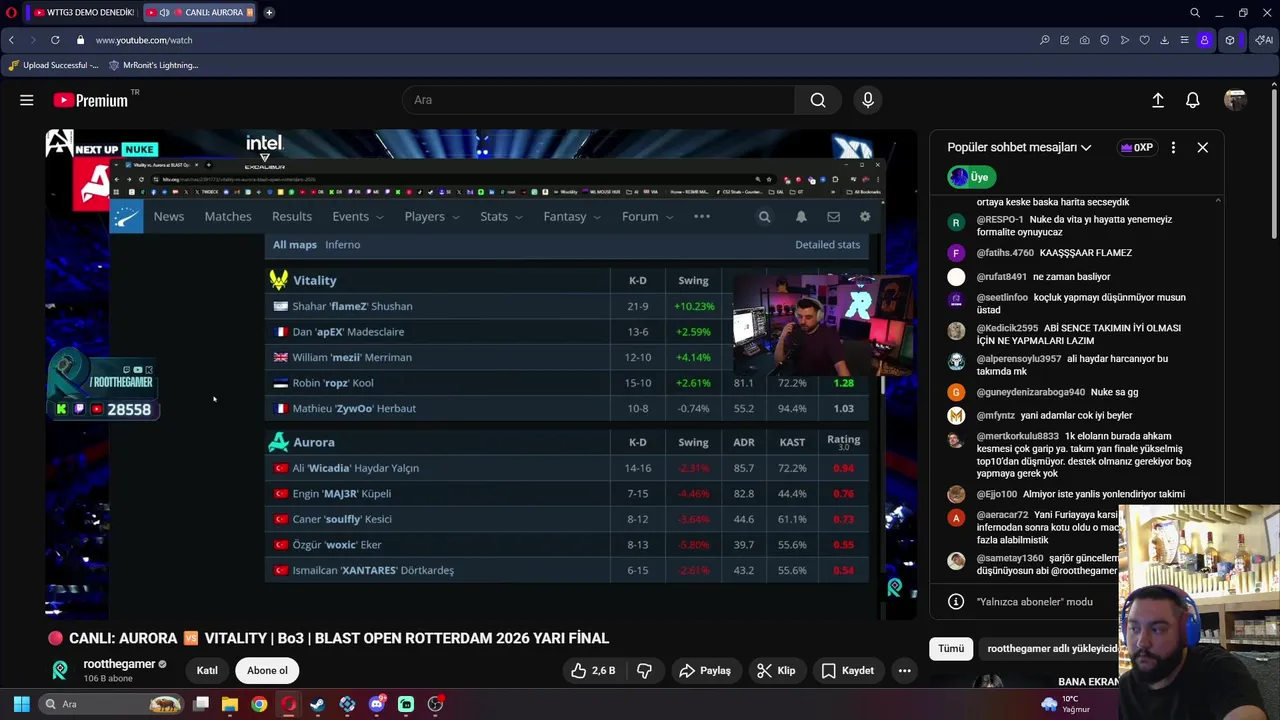The height and width of the screenshot is (720, 1280).
Task: Launch Steam from the taskbar
Action: 318,704
